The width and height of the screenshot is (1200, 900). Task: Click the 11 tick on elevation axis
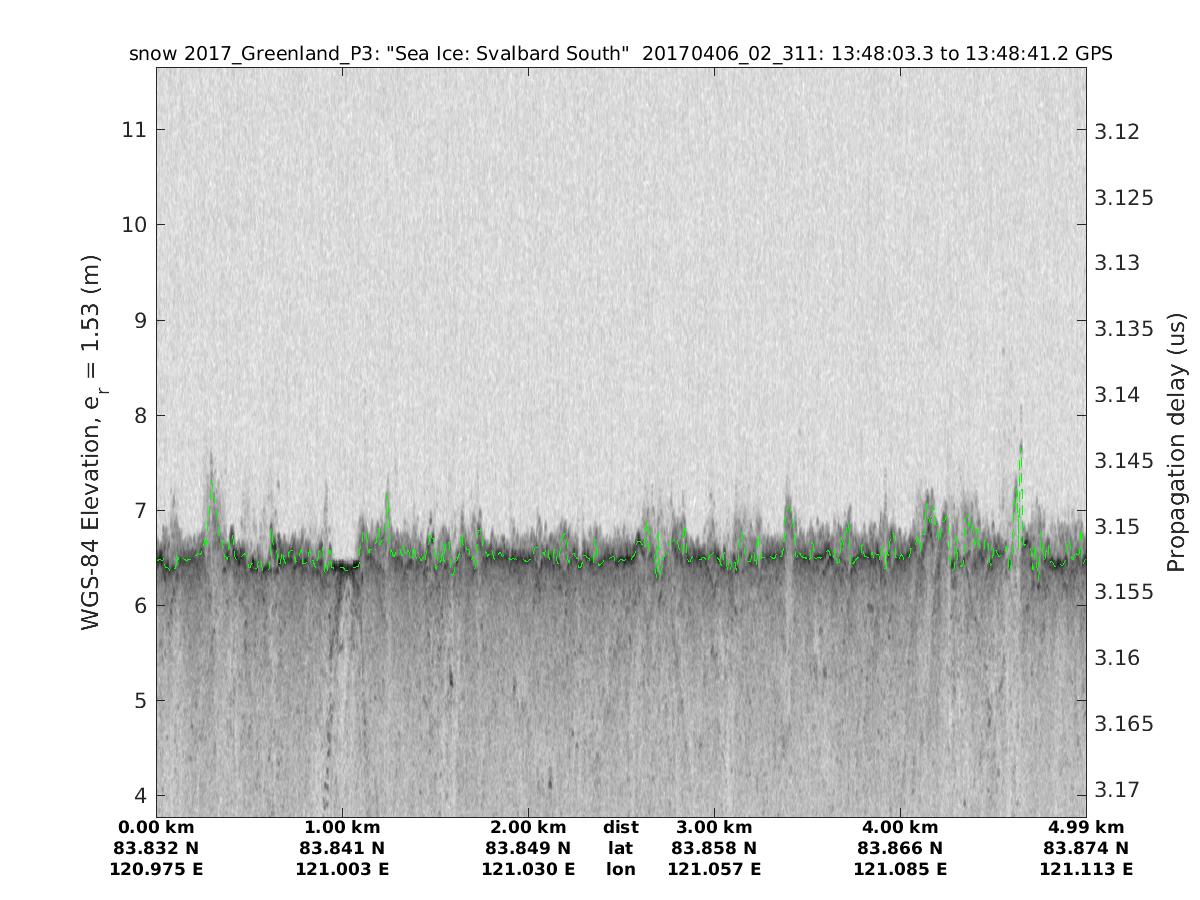point(134,129)
